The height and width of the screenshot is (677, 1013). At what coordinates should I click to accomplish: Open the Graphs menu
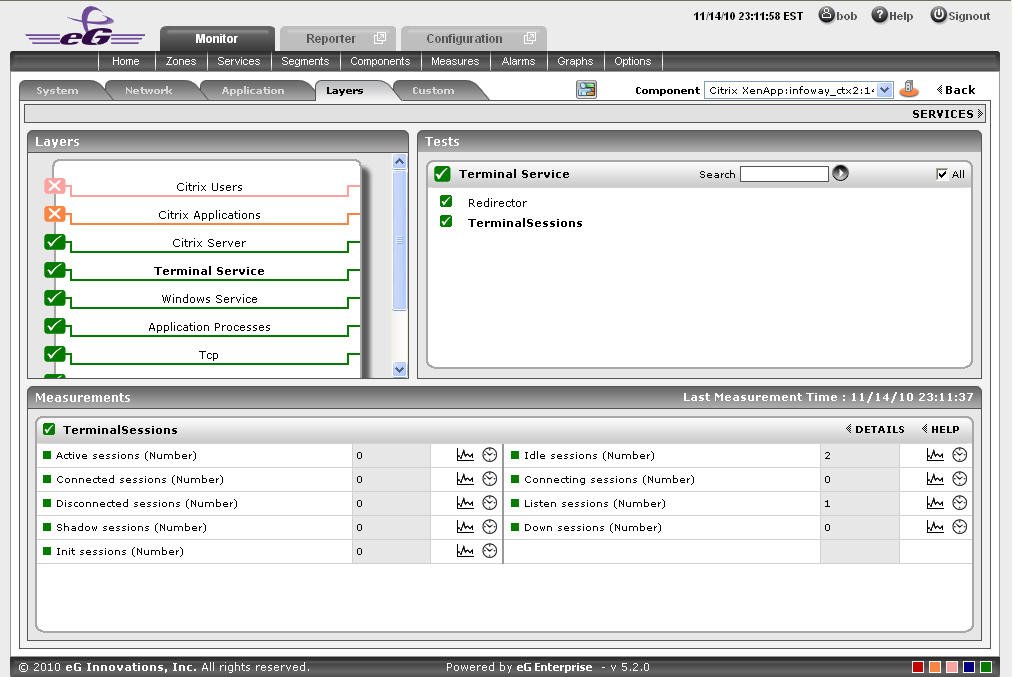575,61
